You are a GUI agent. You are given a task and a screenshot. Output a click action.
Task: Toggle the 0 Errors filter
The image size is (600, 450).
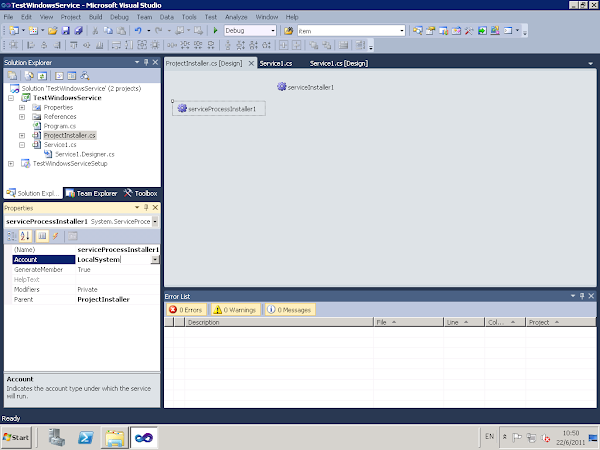click(186, 310)
